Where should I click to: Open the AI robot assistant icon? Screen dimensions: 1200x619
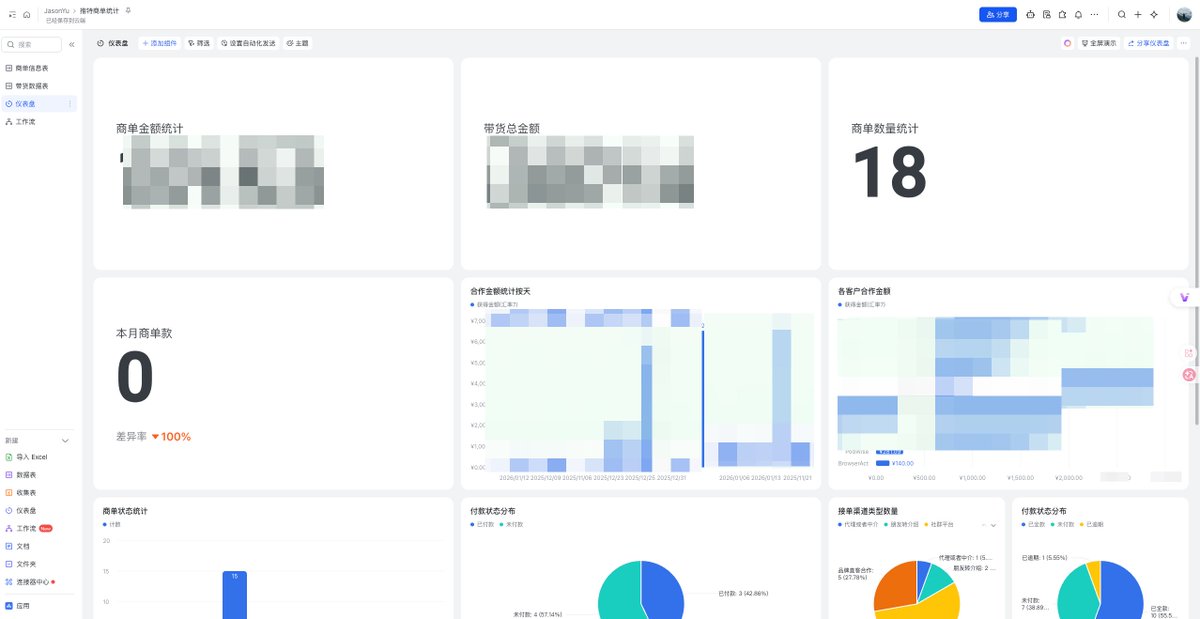[1030, 15]
